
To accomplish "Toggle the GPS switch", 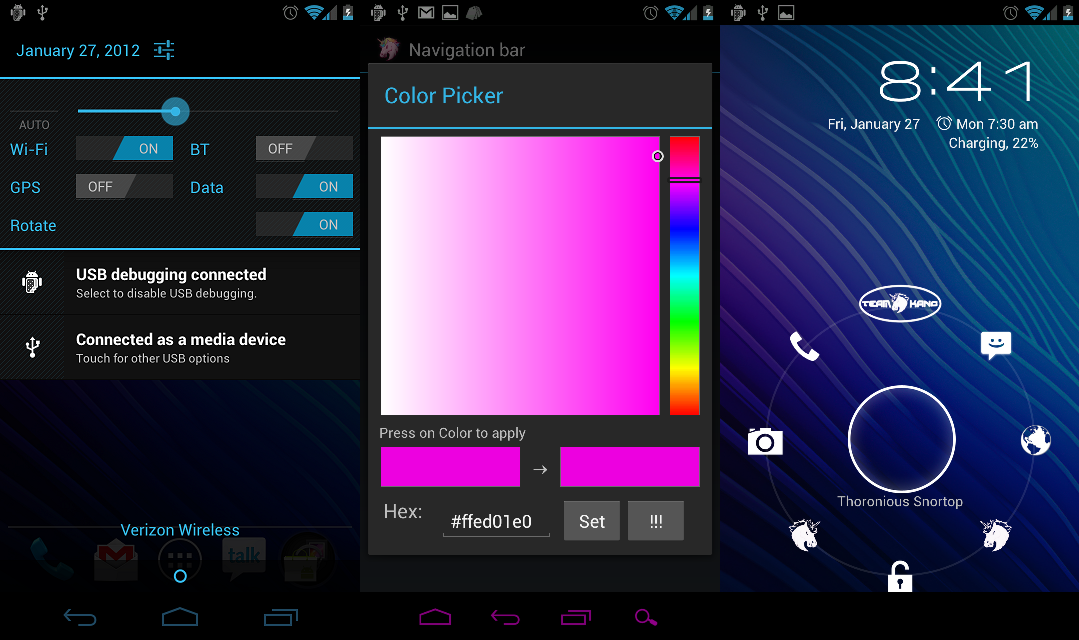I will (125, 186).
